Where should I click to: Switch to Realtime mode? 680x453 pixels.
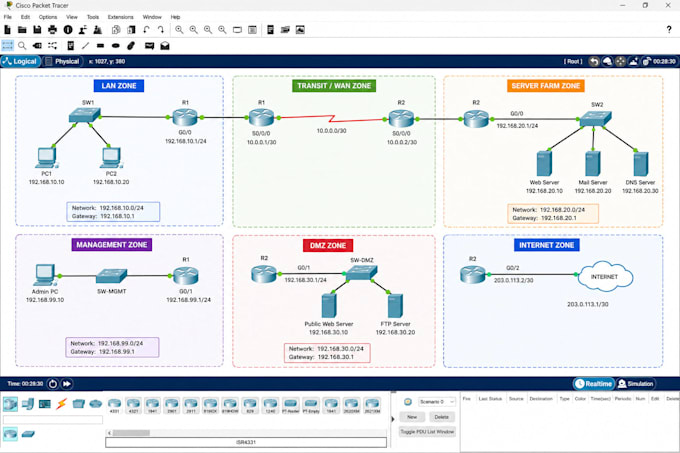click(x=593, y=384)
